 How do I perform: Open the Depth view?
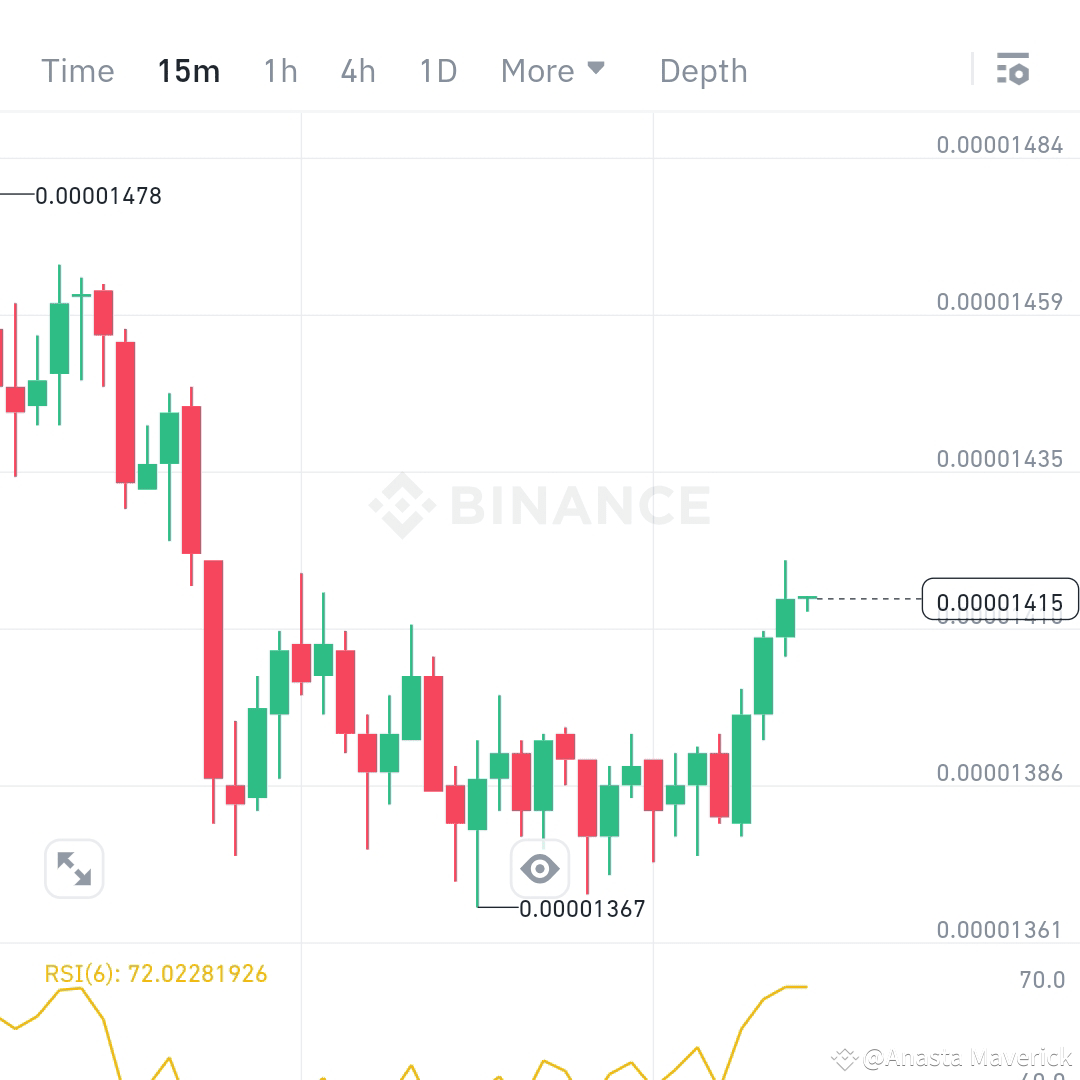[x=703, y=70]
